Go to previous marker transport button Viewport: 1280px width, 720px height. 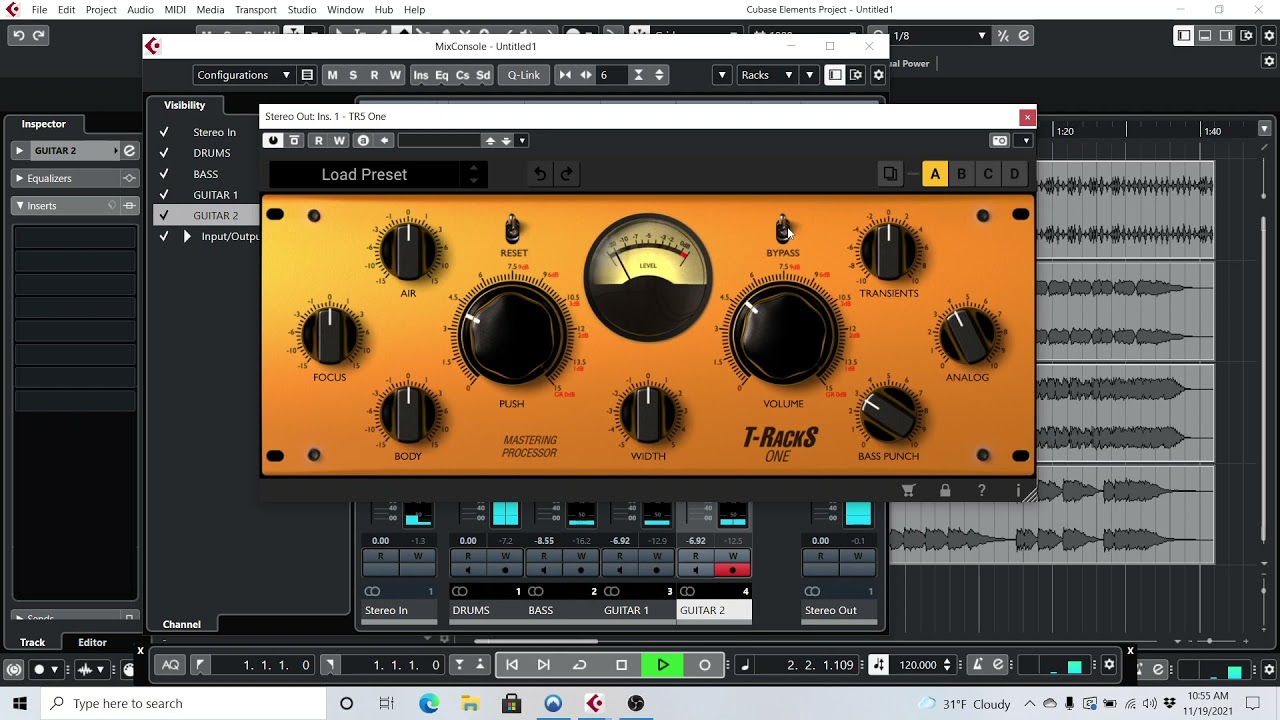[512, 665]
